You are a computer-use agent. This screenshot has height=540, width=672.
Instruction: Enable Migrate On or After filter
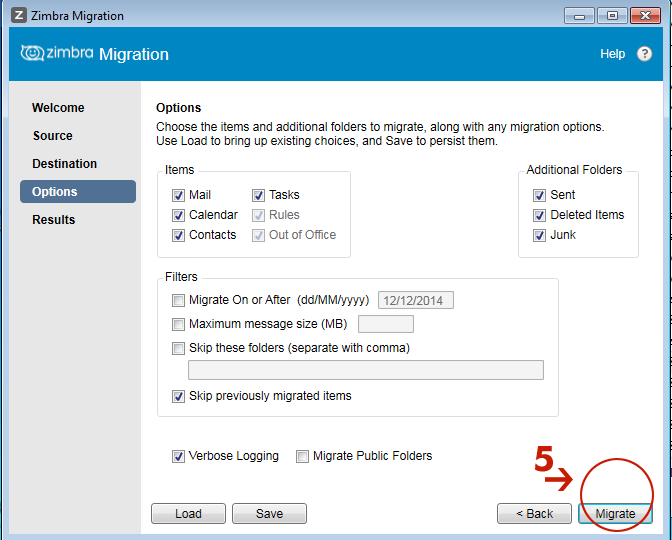[x=178, y=300]
